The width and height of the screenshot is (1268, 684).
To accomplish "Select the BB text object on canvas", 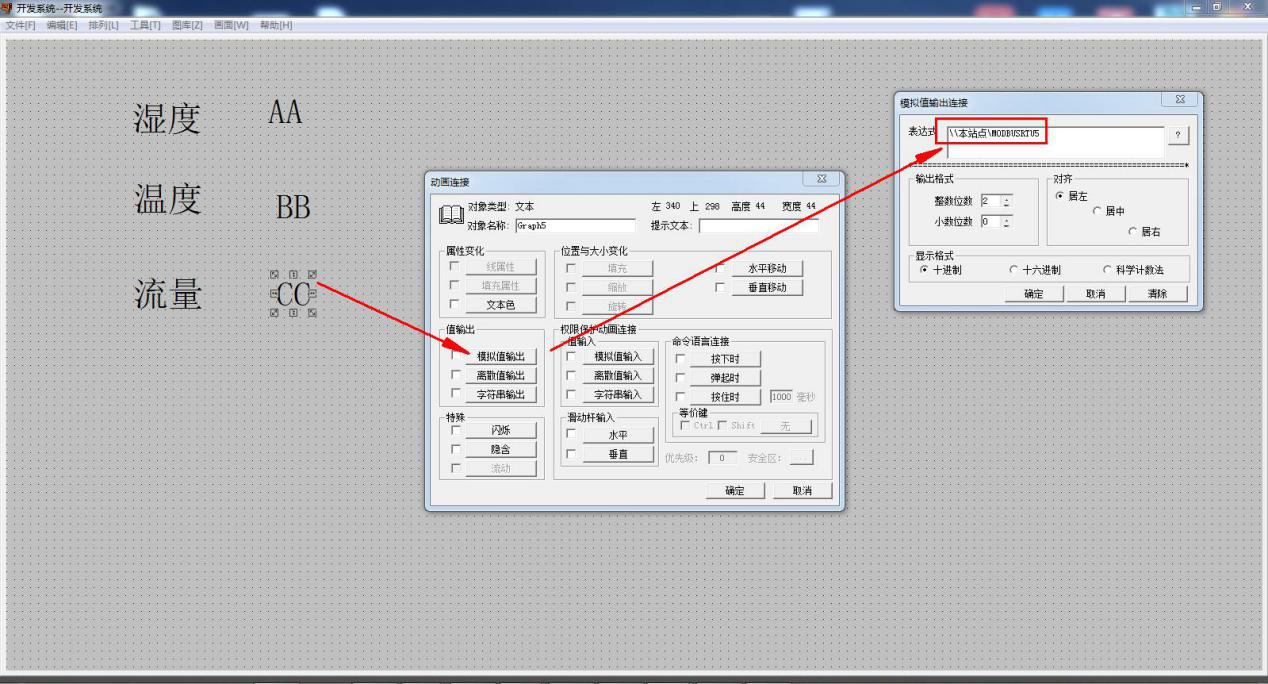I will click(x=293, y=207).
